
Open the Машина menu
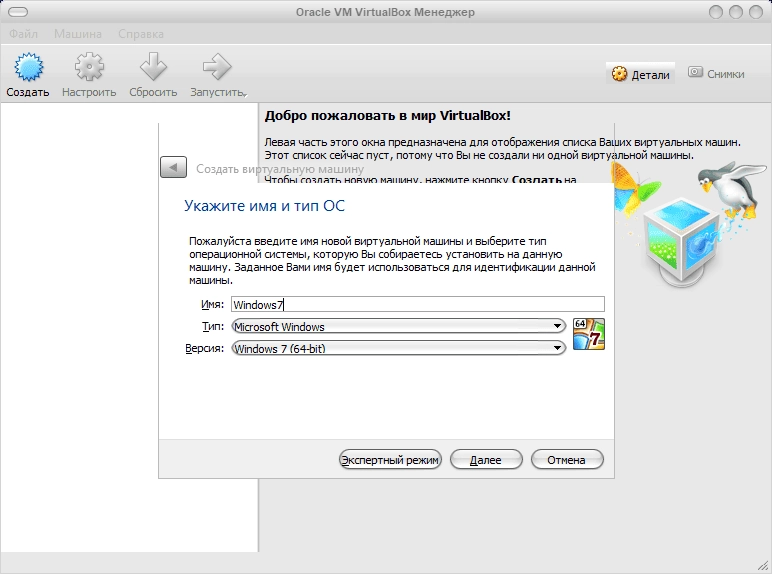(78, 34)
